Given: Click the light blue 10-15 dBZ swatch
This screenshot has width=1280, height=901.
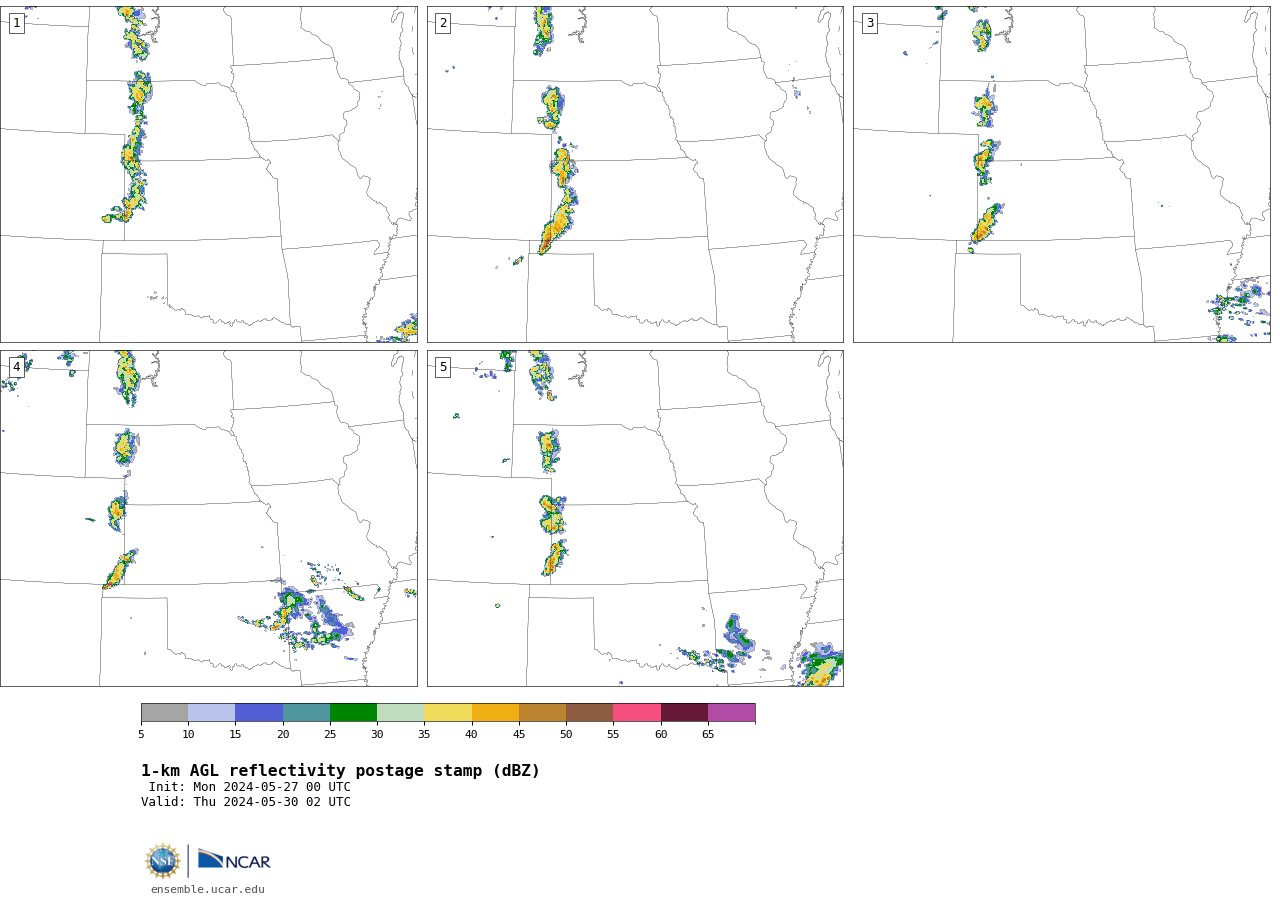Looking at the screenshot, I should (x=211, y=712).
